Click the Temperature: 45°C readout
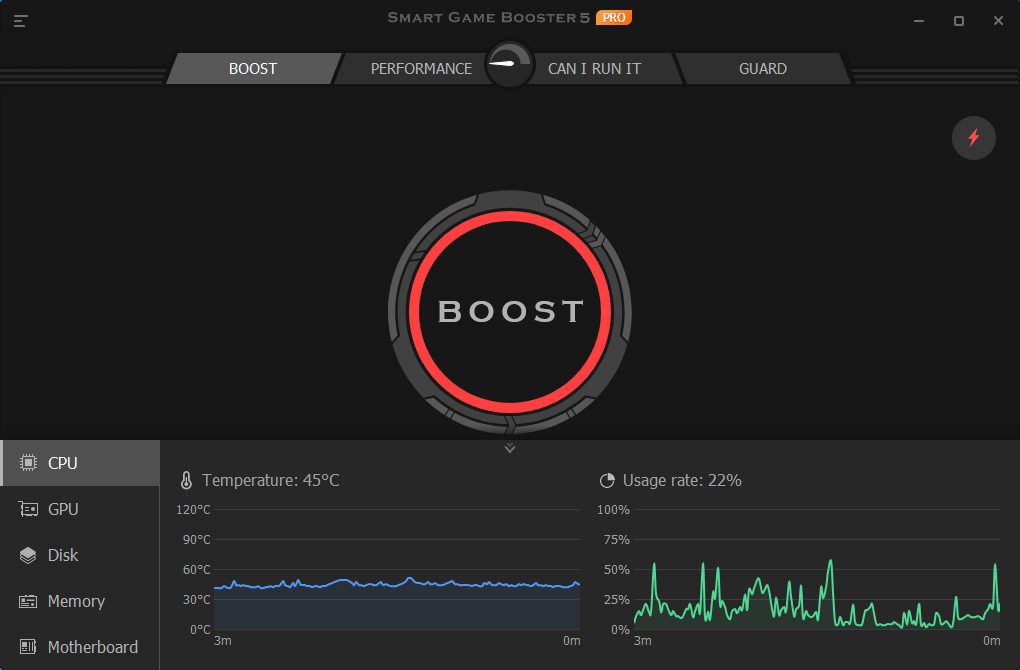The height and width of the screenshot is (670, 1020). tap(268, 480)
